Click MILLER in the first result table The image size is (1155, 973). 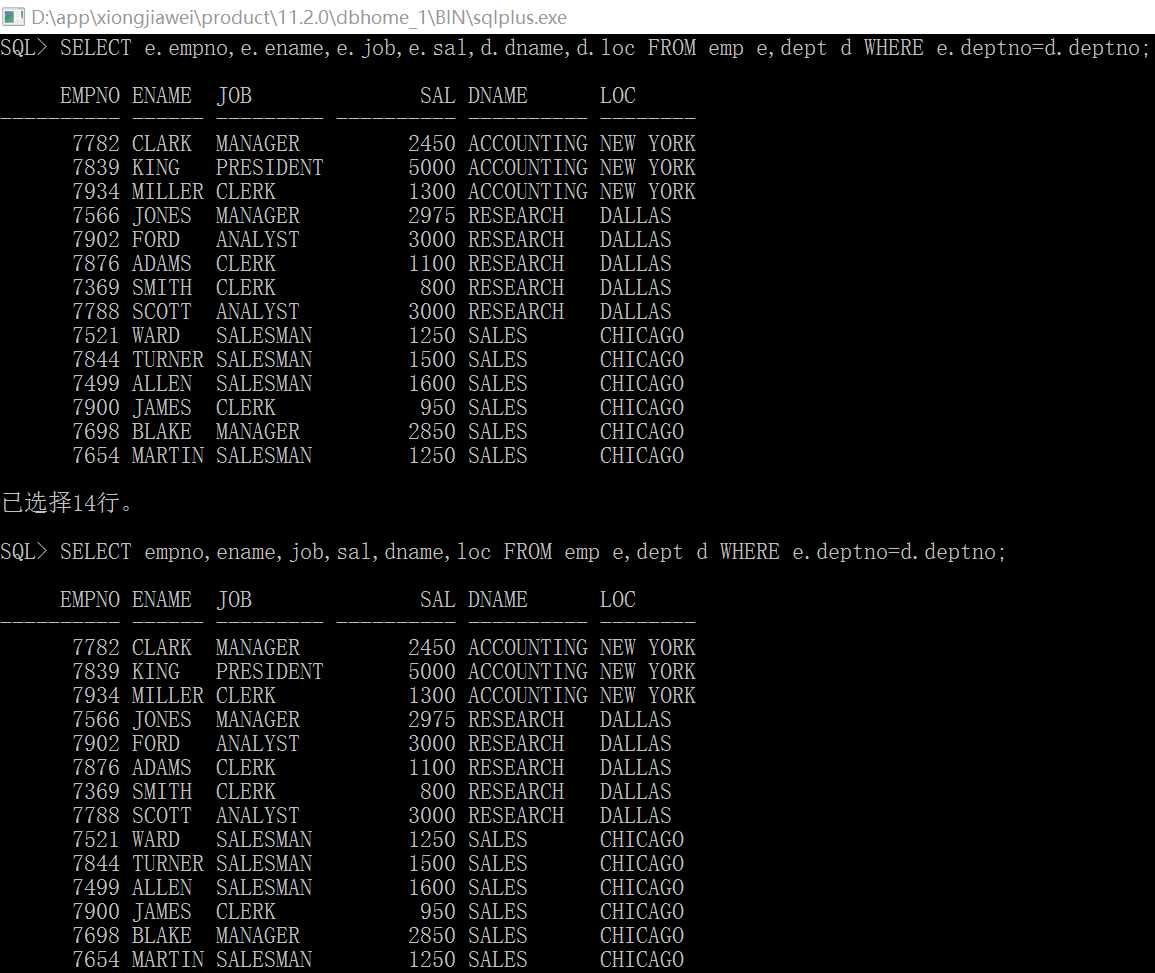(x=168, y=192)
